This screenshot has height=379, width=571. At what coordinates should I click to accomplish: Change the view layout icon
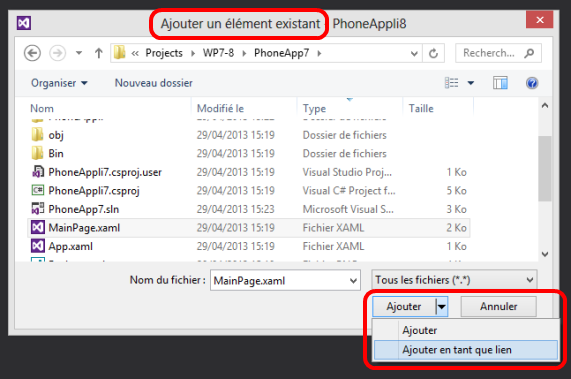click(452, 83)
